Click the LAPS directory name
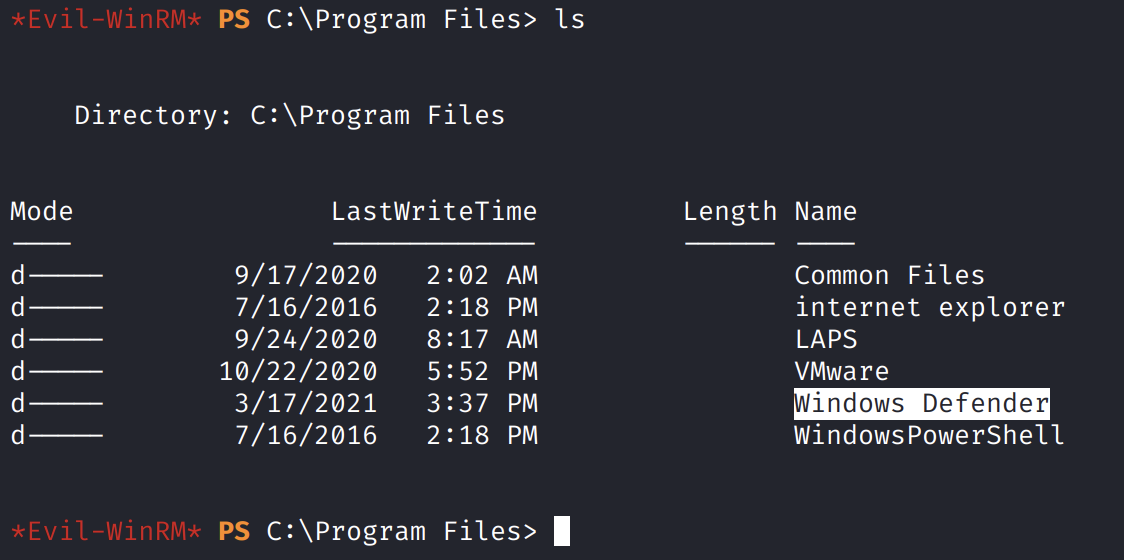The image size is (1124, 560). point(826,339)
